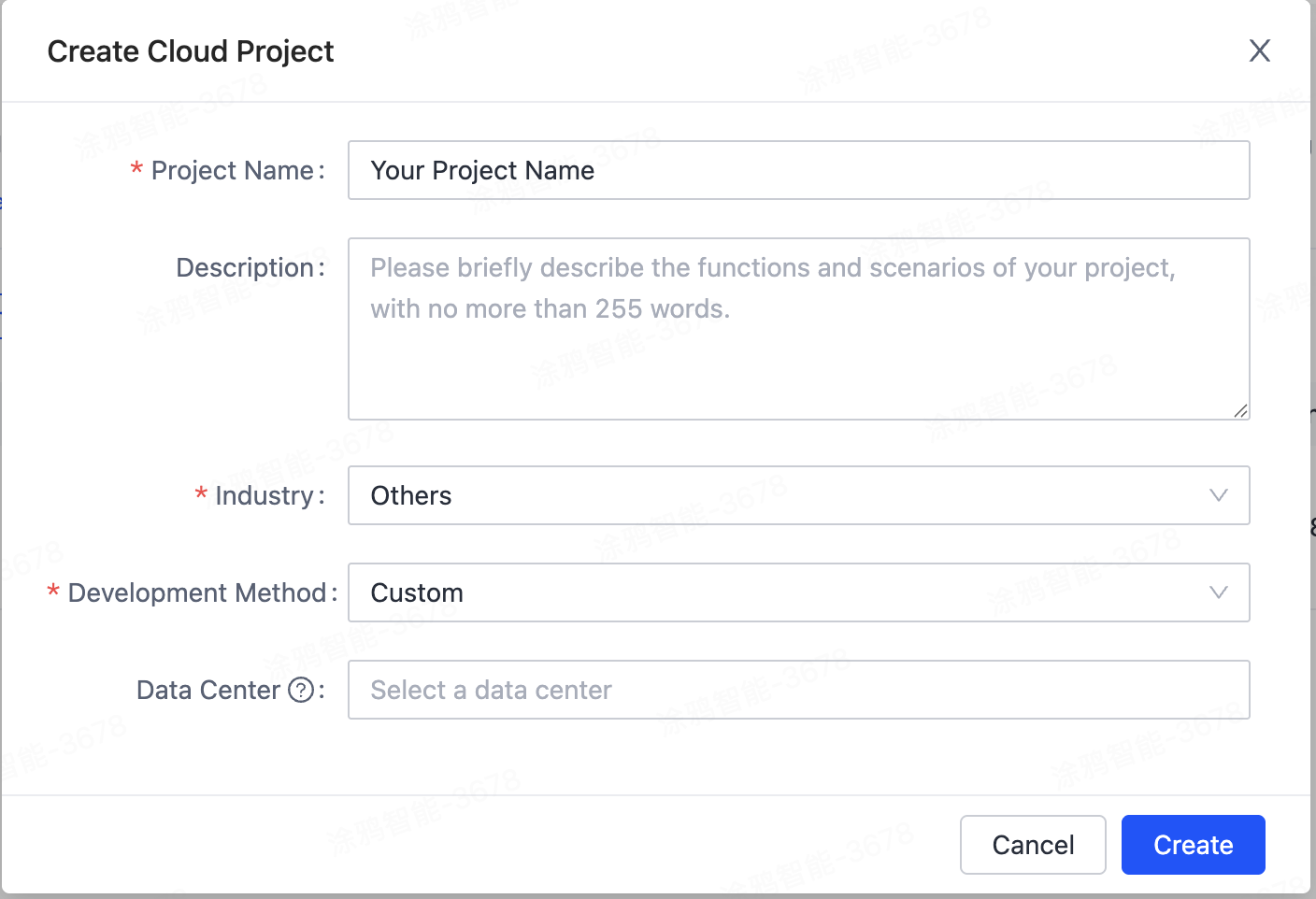
Task: Select the Project Name input field
Action: [x=799, y=170]
